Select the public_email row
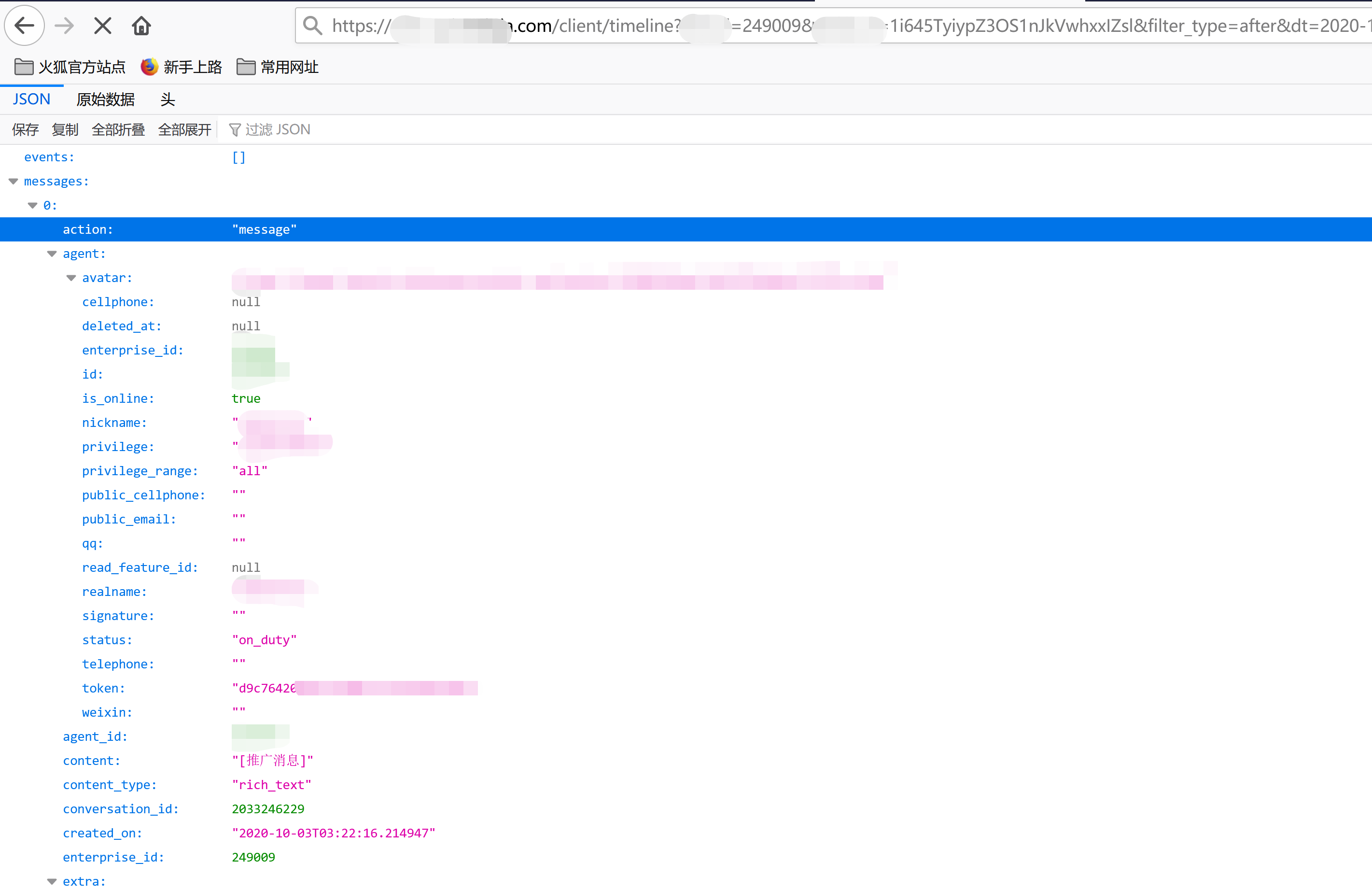This screenshot has width=1372, height=891. (x=686, y=520)
